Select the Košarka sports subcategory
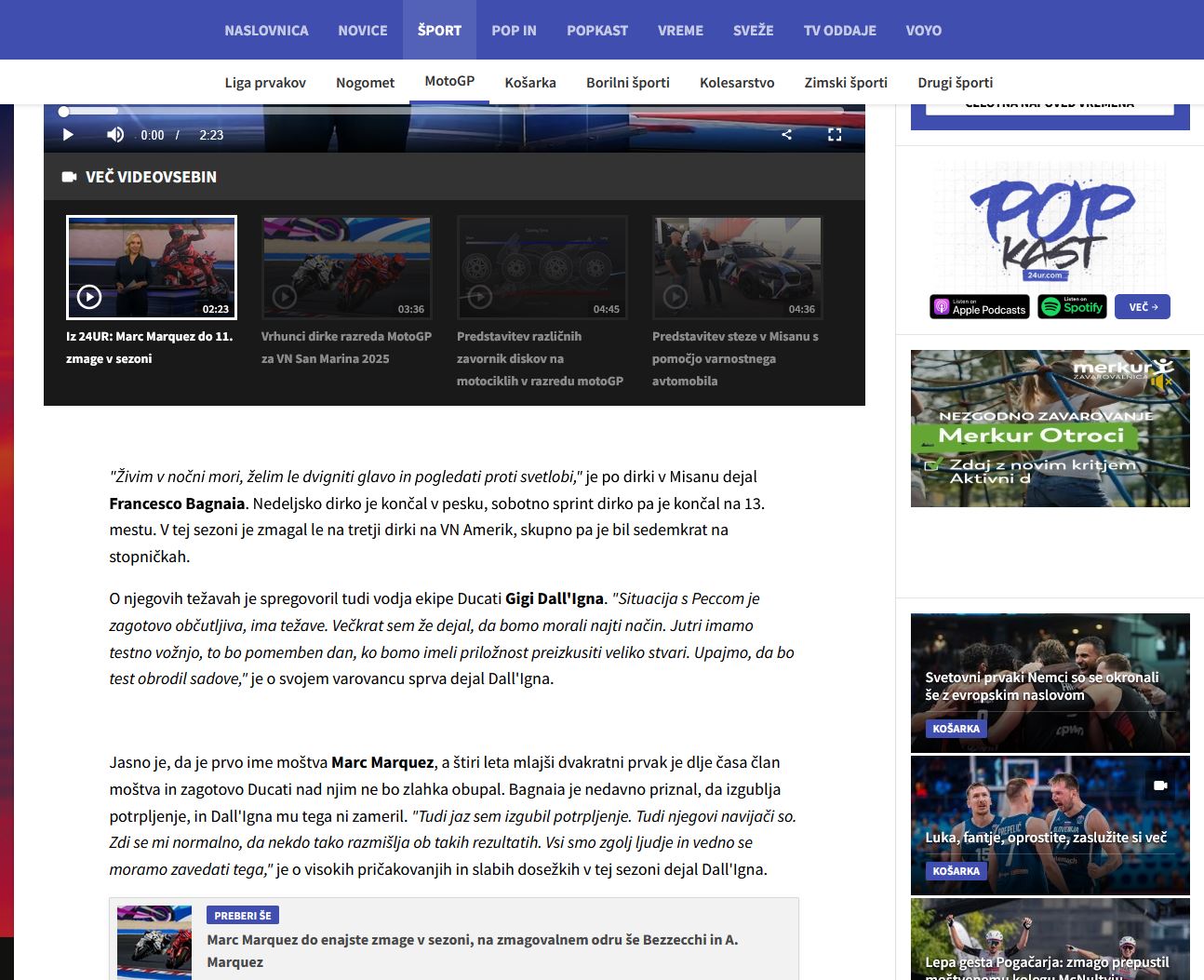Screen dimensions: 1204x980 tap(530, 83)
